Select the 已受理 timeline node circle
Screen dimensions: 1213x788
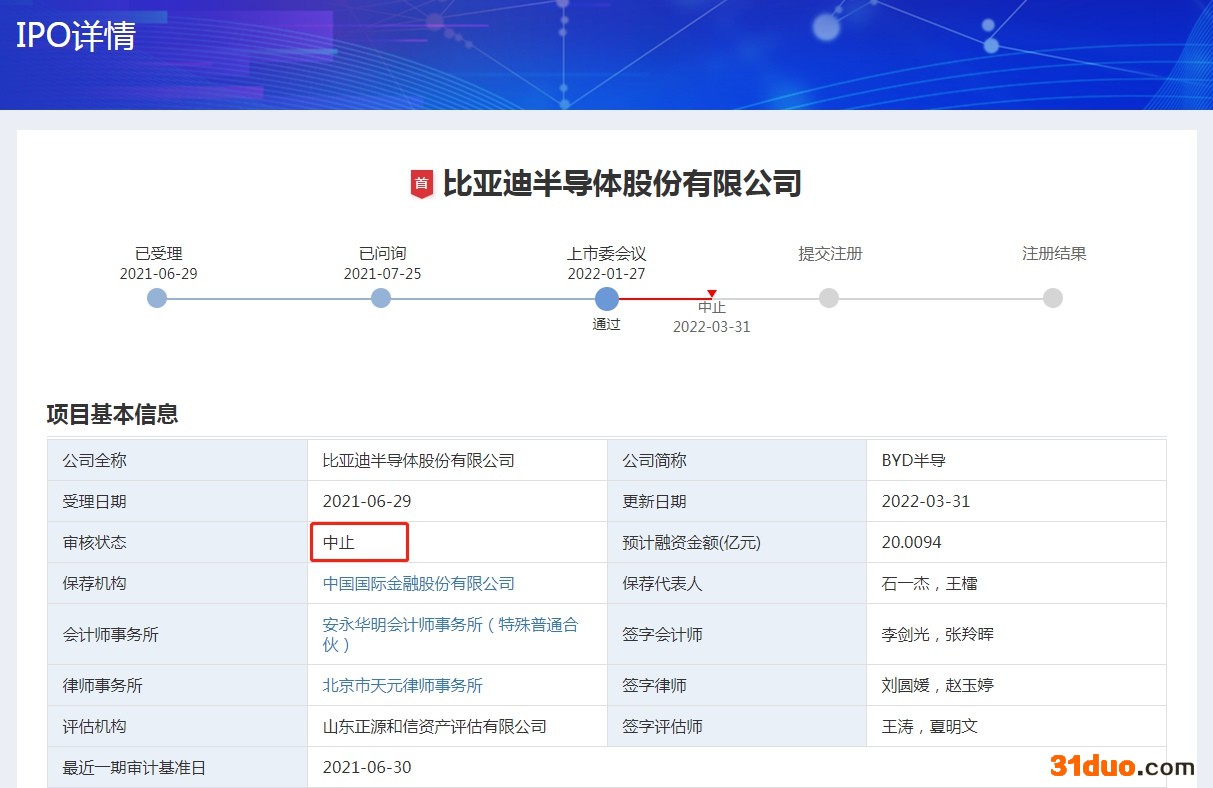(x=157, y=298)
